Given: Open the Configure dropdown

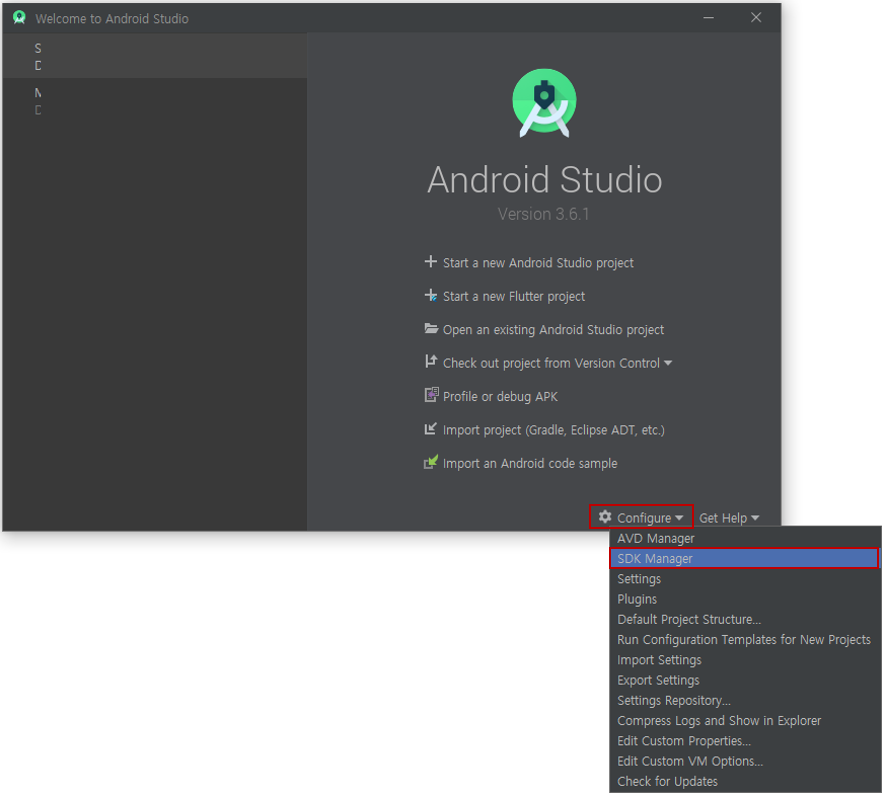Looking at the screenshot, I should tap(642, 518).
